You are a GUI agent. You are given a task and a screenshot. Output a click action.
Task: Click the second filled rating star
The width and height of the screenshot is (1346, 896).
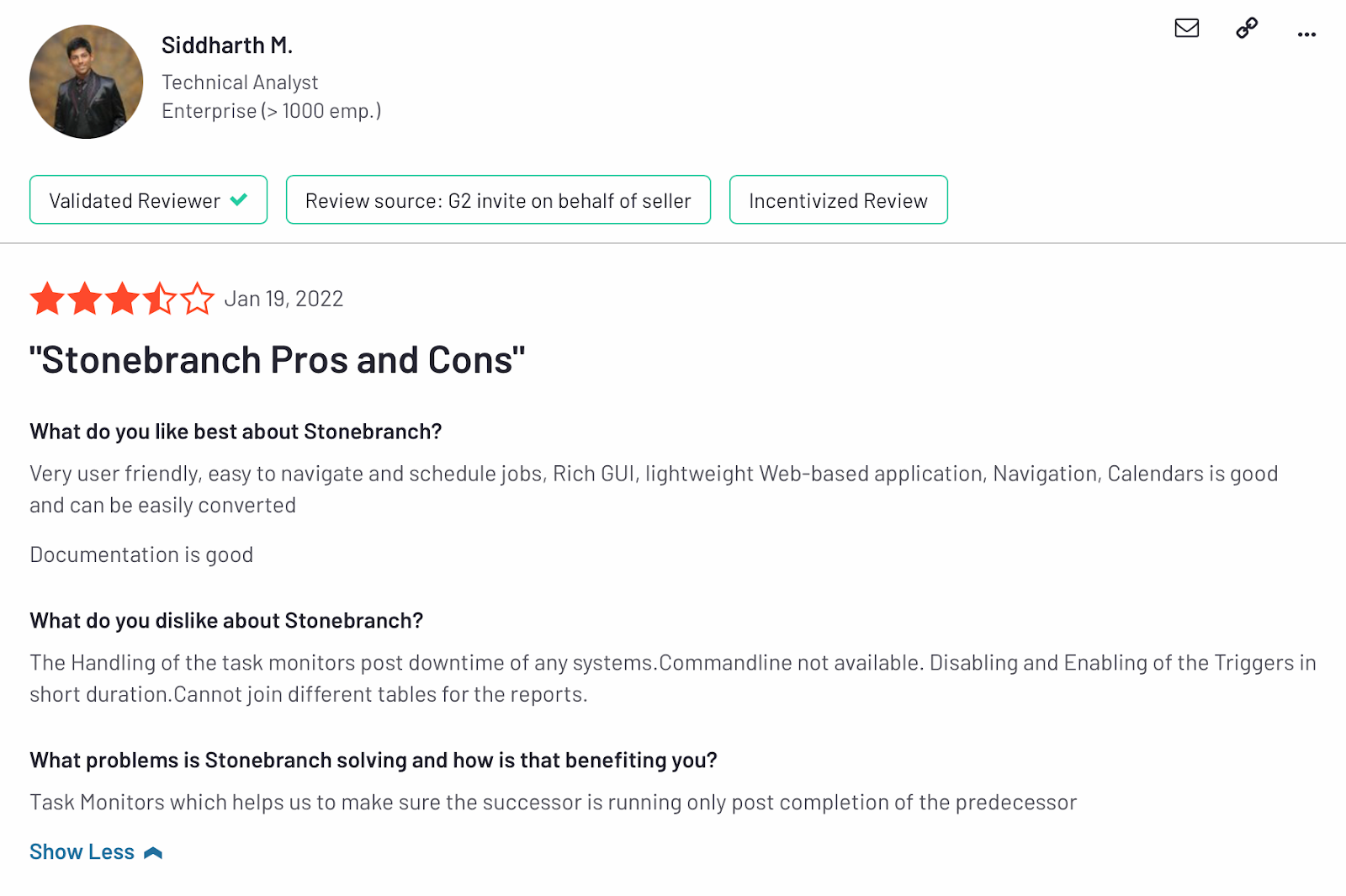coord(85,299)
